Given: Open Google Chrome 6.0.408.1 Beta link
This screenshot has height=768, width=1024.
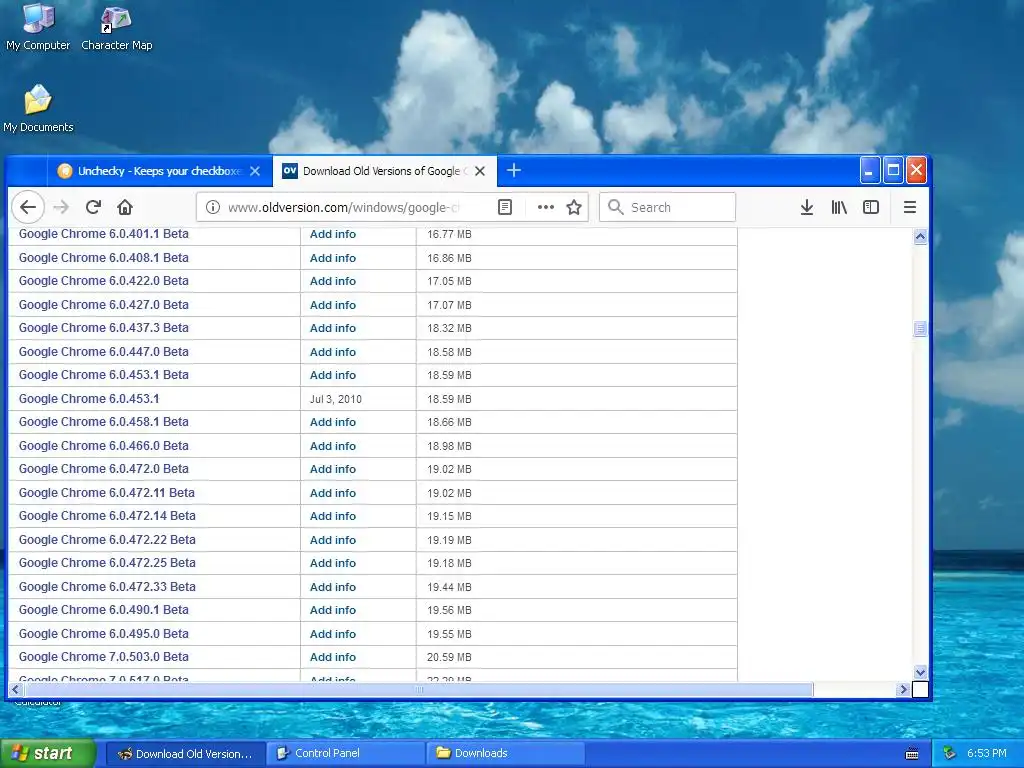Looking at the screenshot, I should tap(103, 257).
